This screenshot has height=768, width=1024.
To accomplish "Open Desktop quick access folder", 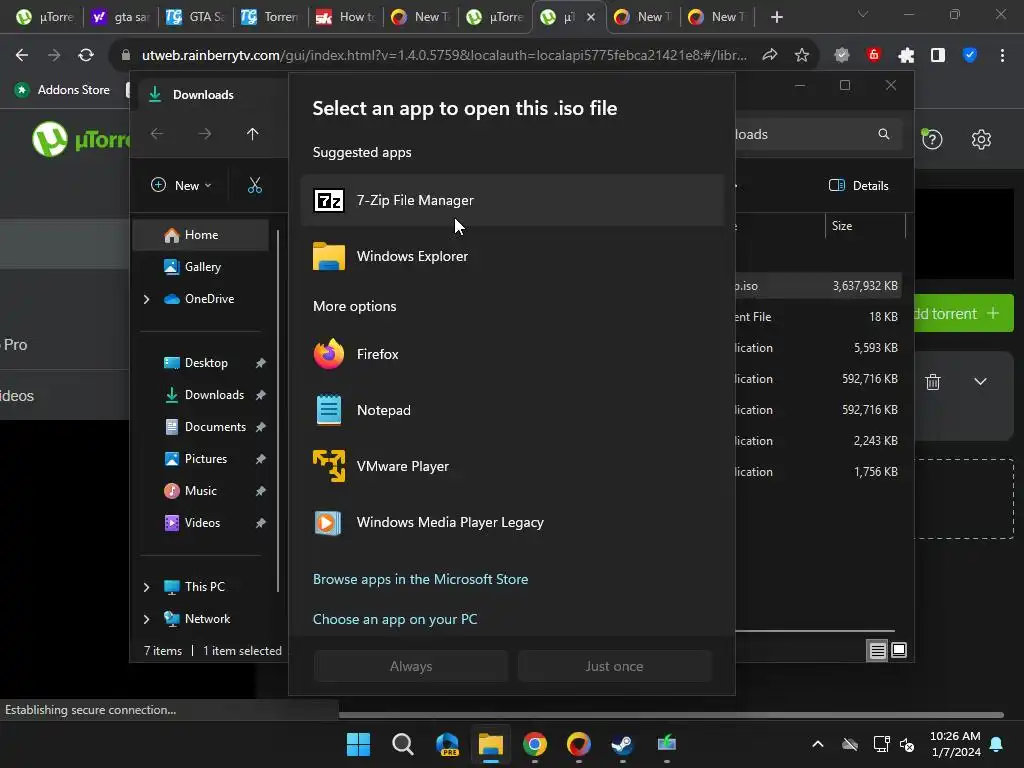I will coord(205,362).
